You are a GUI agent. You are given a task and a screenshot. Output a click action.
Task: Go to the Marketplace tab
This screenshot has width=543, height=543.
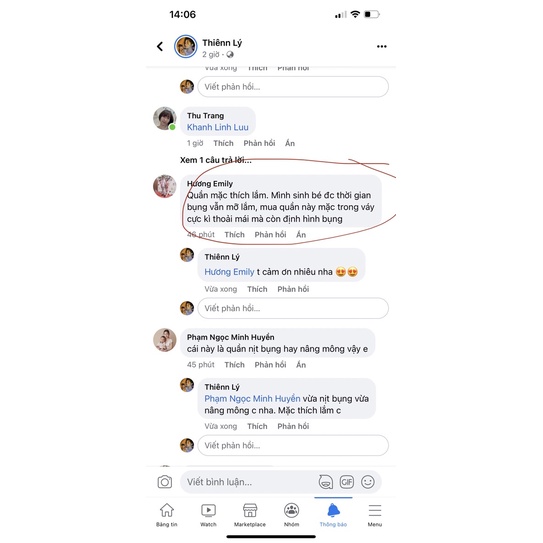pos(250,515)
